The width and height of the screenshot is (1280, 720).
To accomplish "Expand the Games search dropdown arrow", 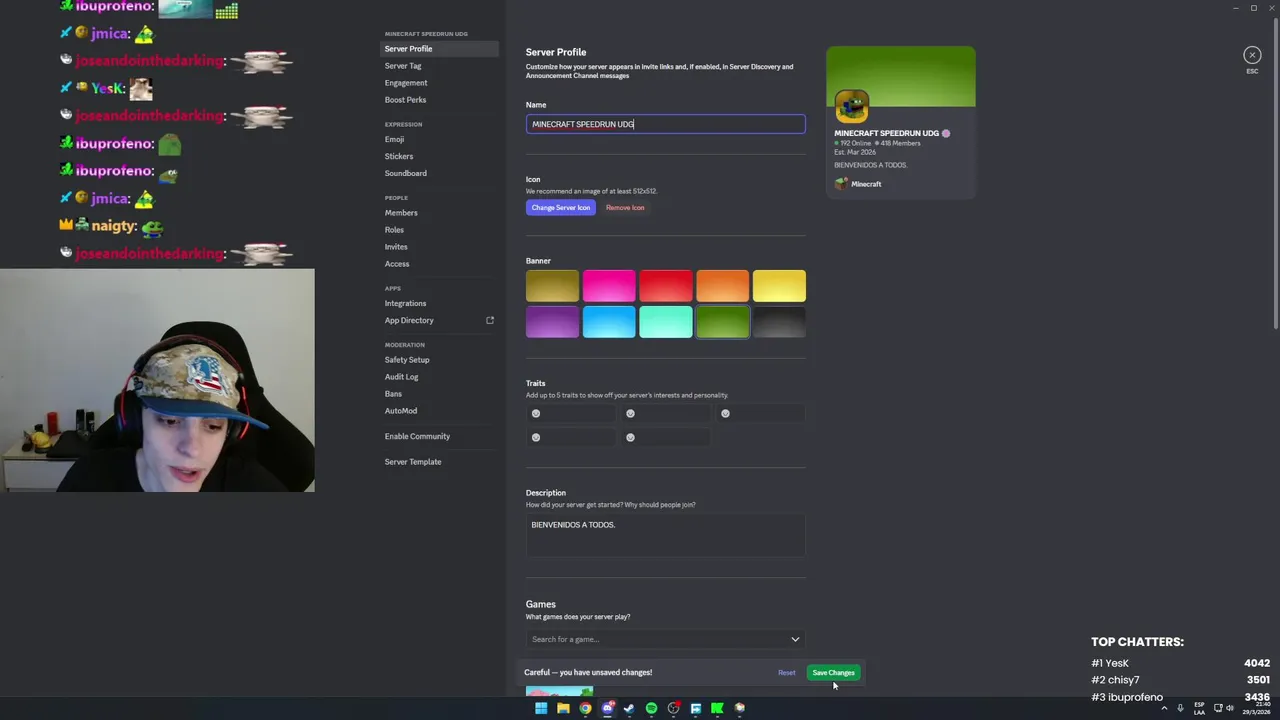I will click(x=795, y=639).
